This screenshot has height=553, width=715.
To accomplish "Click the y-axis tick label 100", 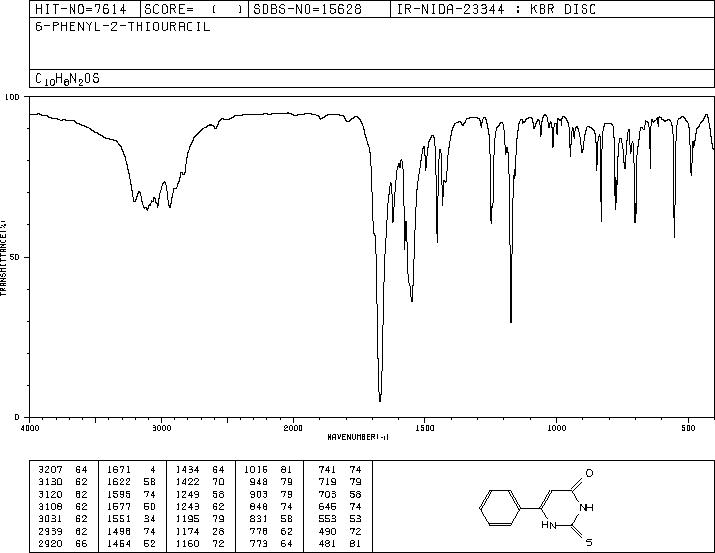I will [12, 97].
